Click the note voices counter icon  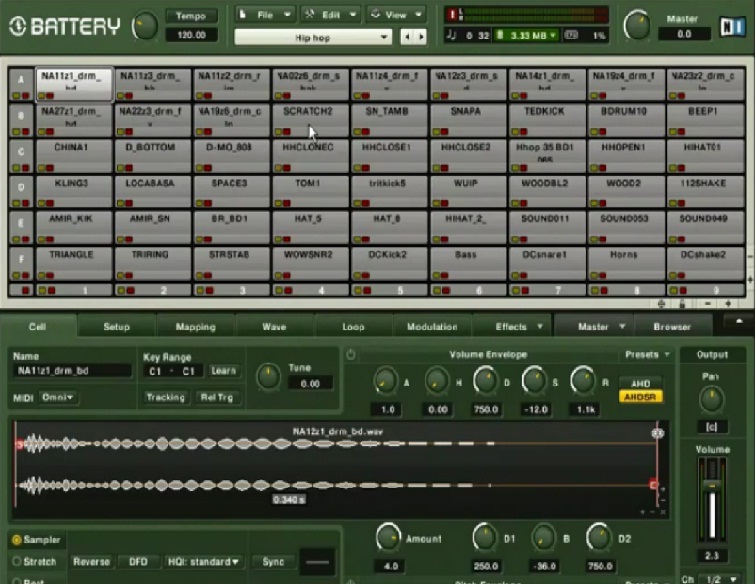click(452, 35)
